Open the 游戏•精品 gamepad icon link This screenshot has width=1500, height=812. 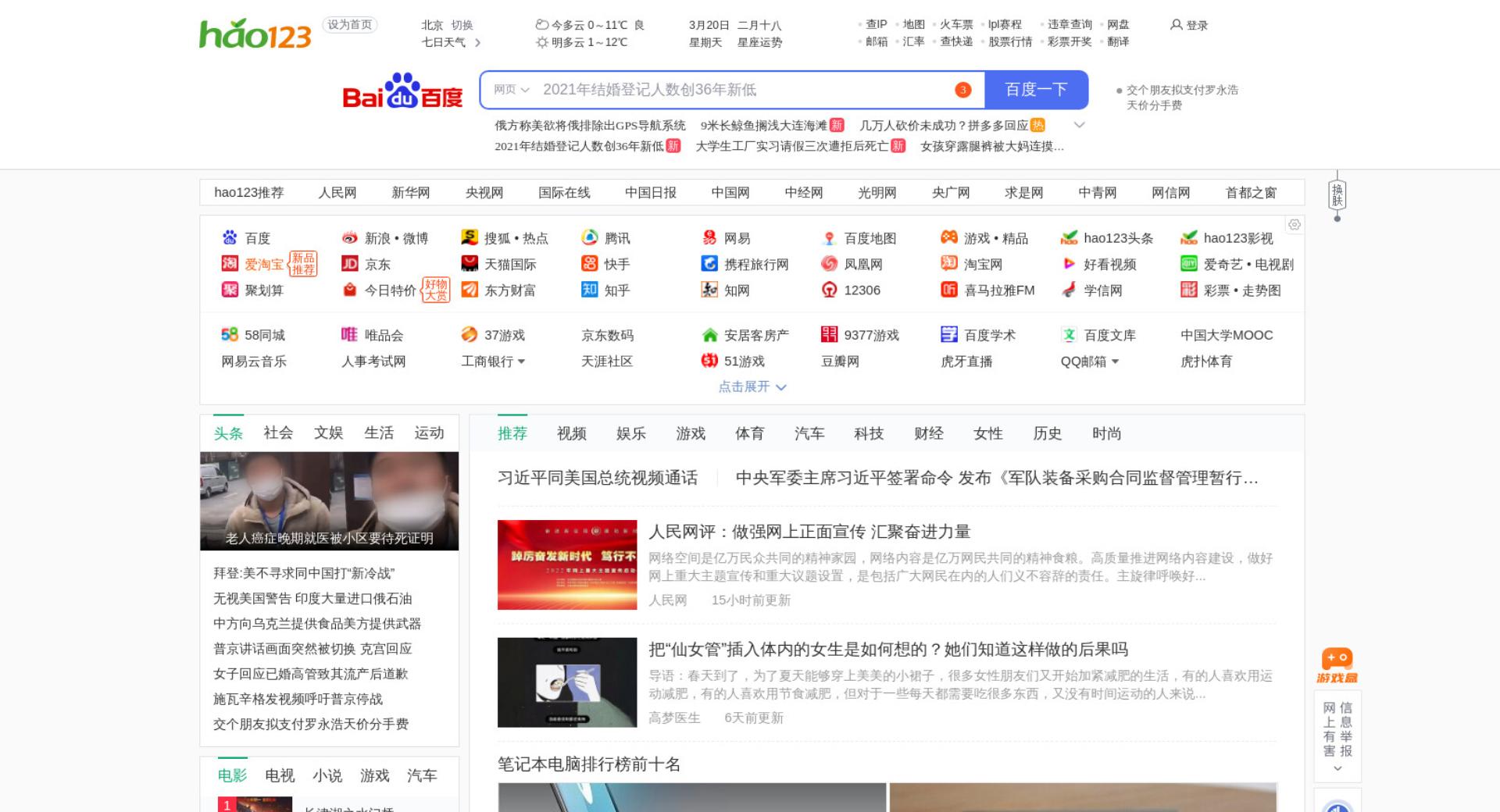point(949,237)
